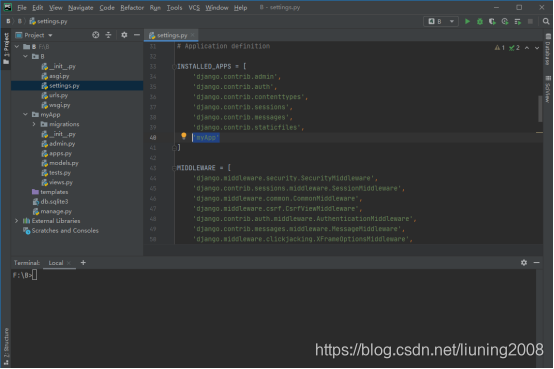554x369 pixels.
Task: Click the intention lightbulb on line 40
Action: [x=183, y=136]
